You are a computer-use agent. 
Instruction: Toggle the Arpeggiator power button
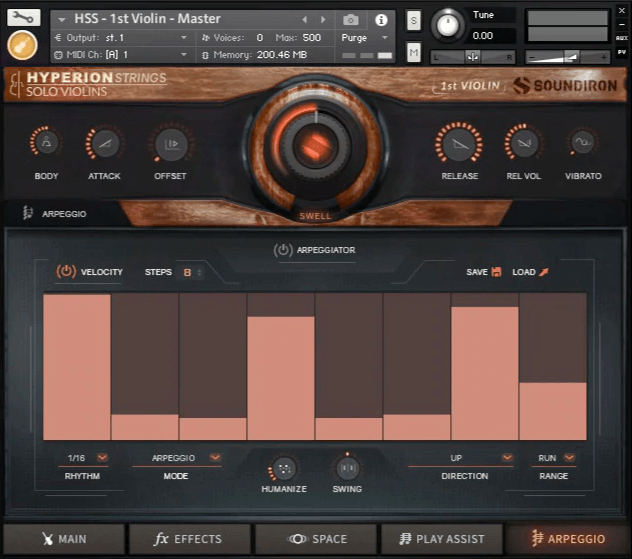pyautogui.click(x=283, y=250)
